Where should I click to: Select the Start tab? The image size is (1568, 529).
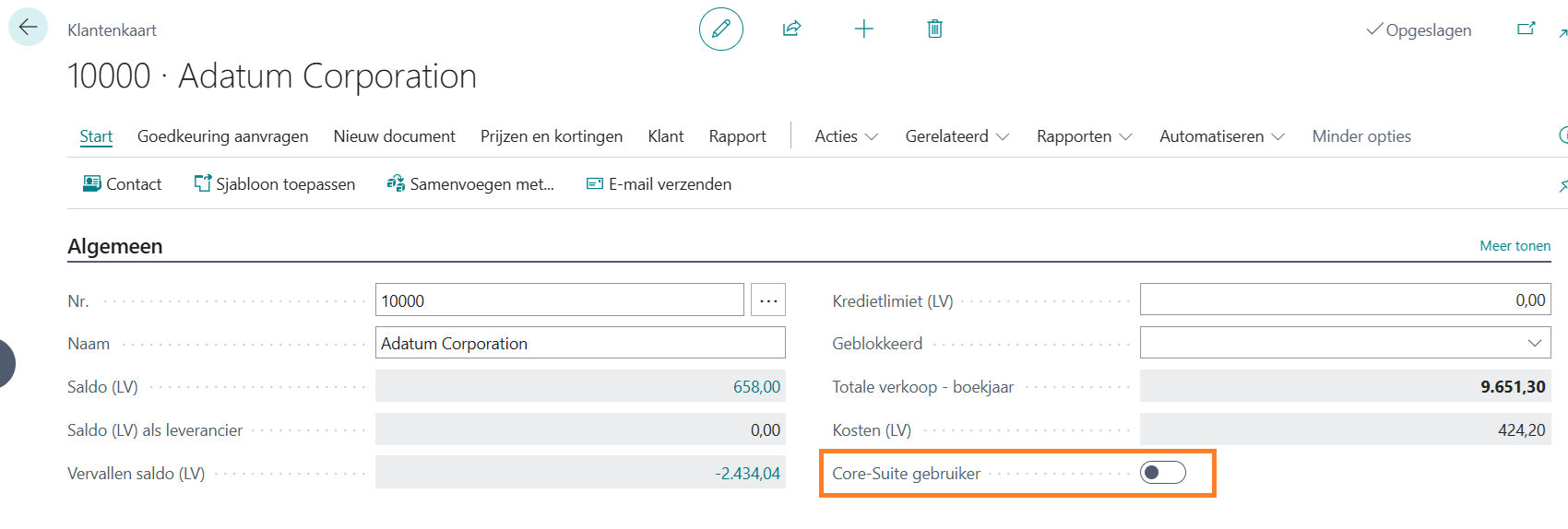tap(96, 136)
